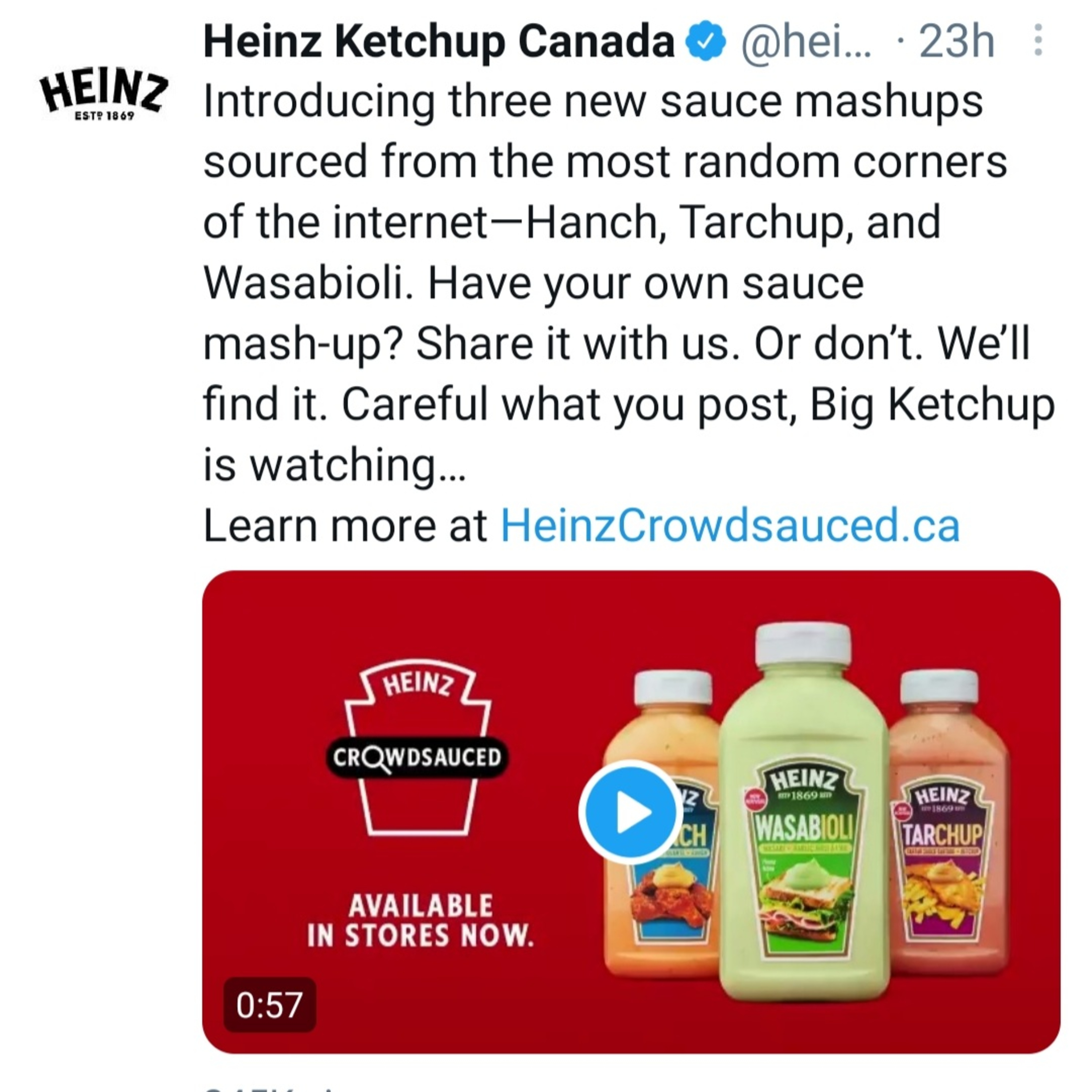The height and width of the screenshot is (1092, 1092).
Task: Open the Heinz Ketchup Canada display name
Action: pyautogui.click(x=439, y=41)
